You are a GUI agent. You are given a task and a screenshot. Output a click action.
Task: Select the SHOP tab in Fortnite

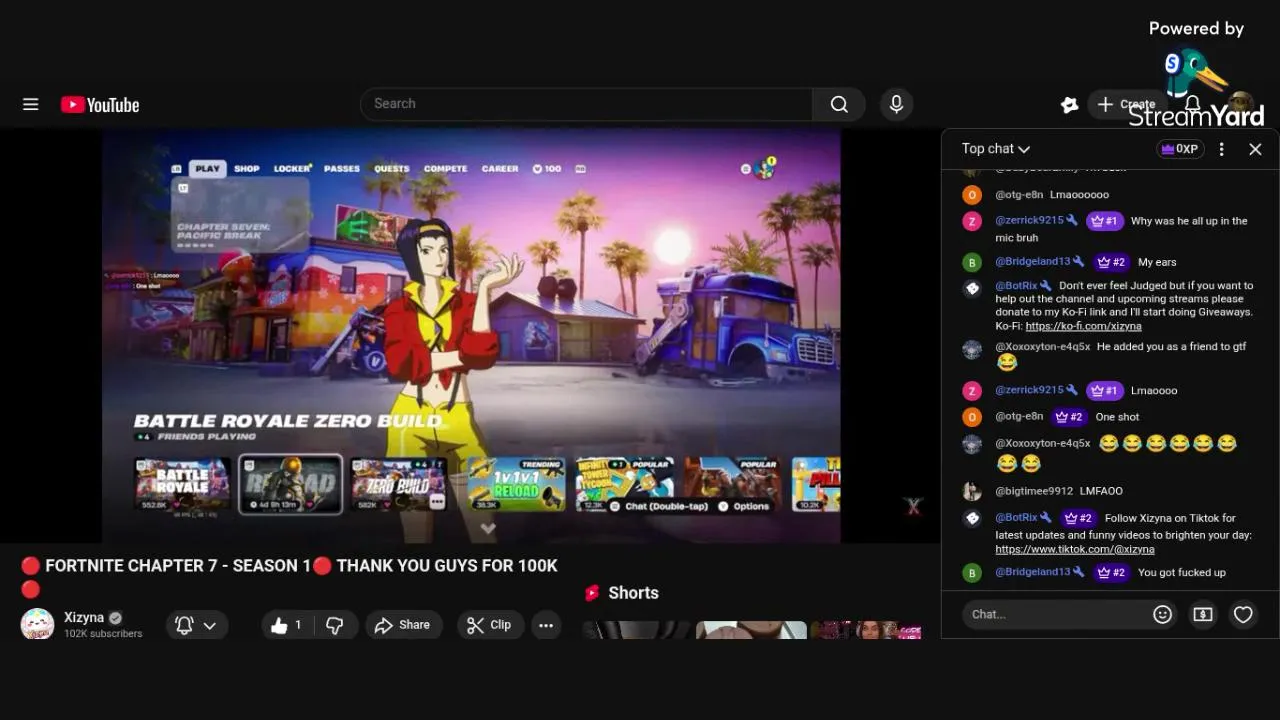(x=247, y=169)
